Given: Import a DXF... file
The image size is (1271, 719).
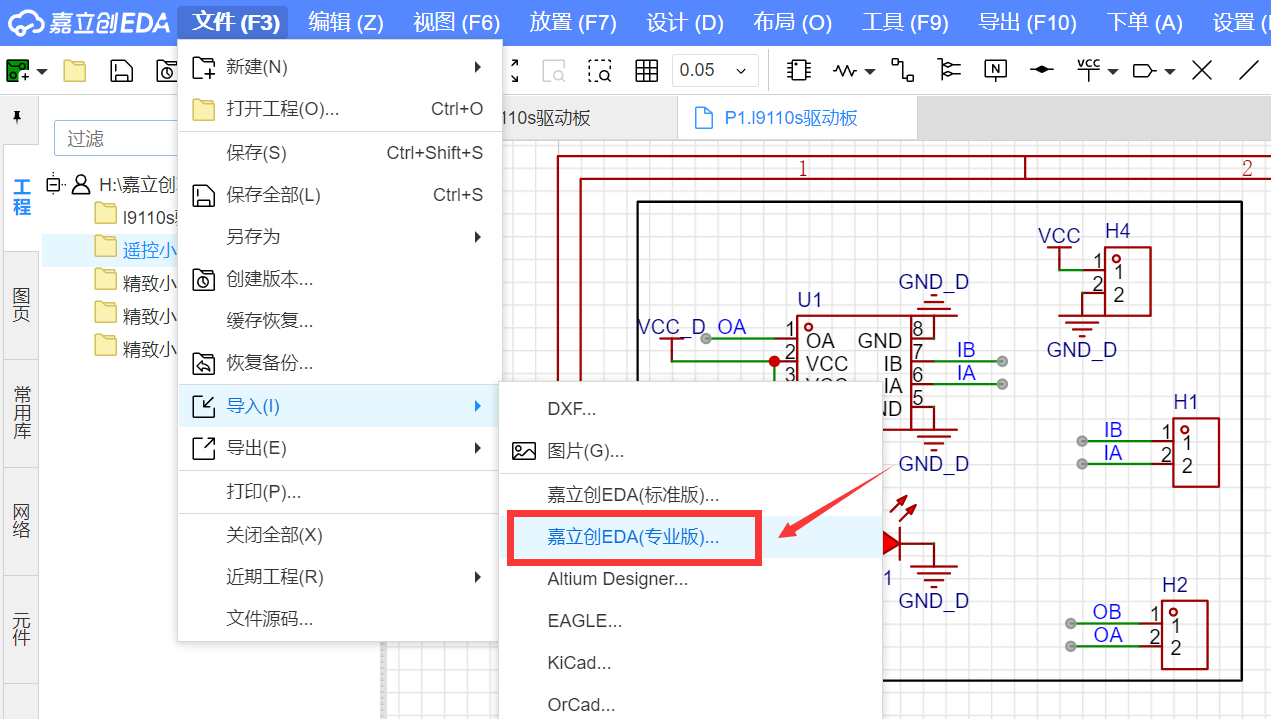Looking at the screenshot, I should pos(691,409).
